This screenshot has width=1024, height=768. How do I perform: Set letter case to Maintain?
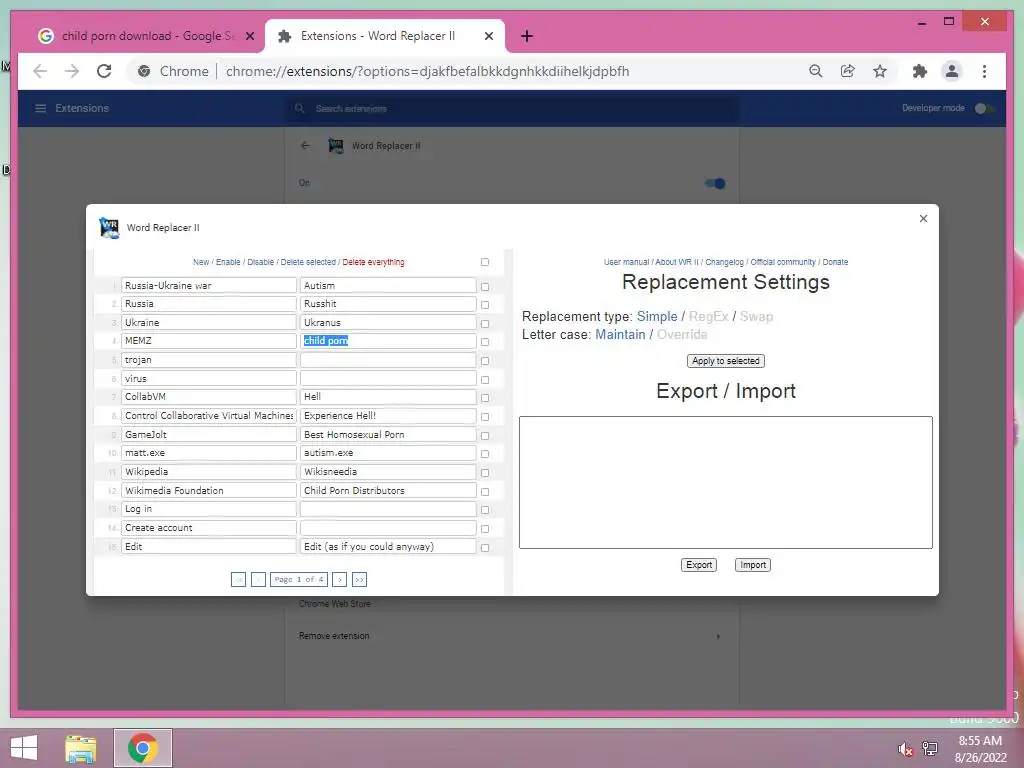[620, 334]
